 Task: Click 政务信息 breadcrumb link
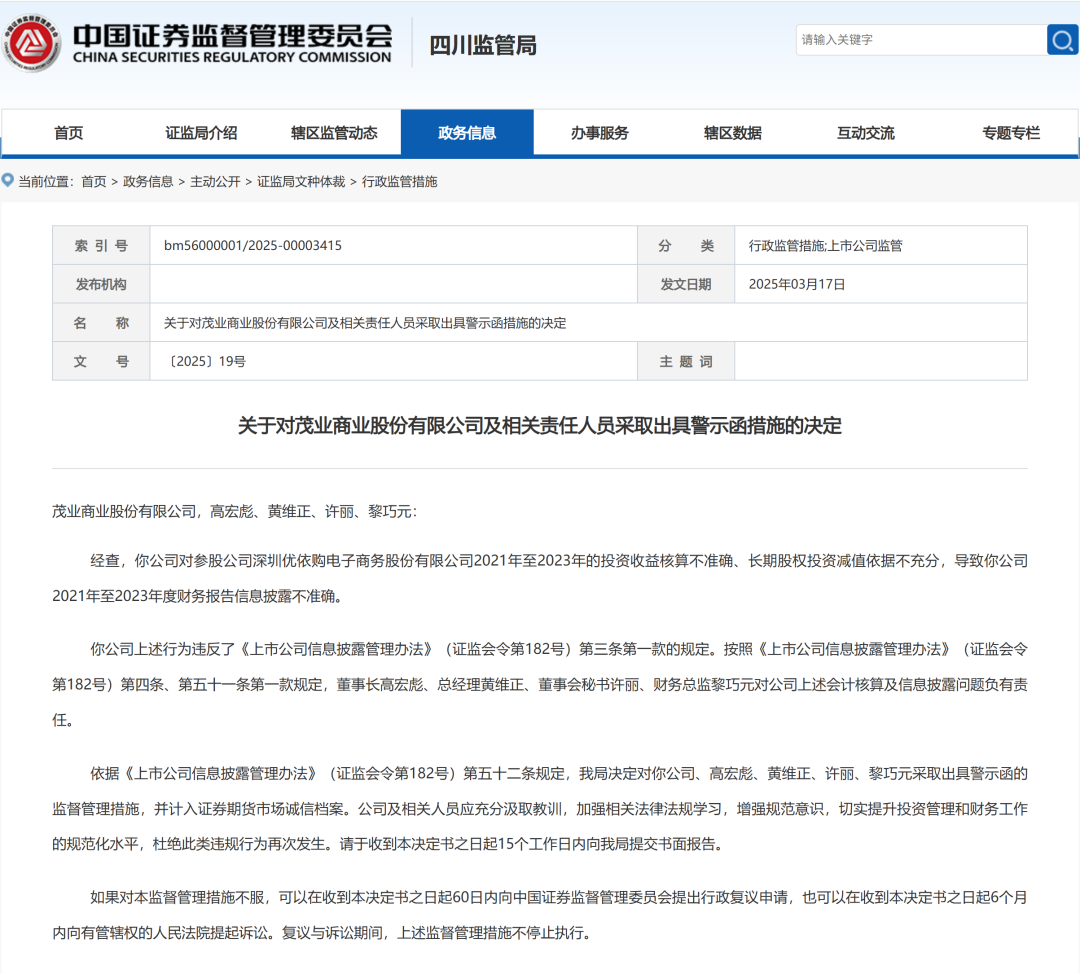148,182
